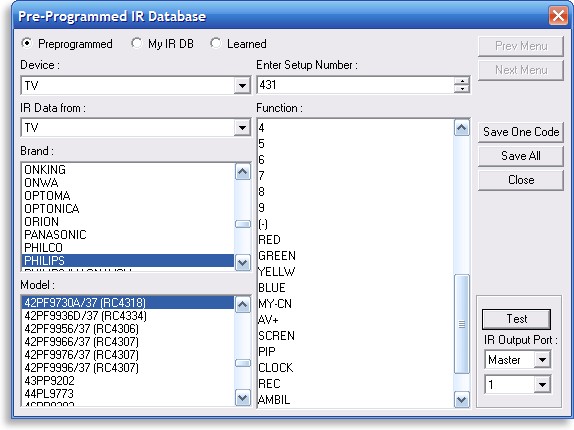The width and height of the screenshot is (574, 430).
Task: Click the Model list scrollbar thumb
Action: pyautogui.click(x=242, y=363)
